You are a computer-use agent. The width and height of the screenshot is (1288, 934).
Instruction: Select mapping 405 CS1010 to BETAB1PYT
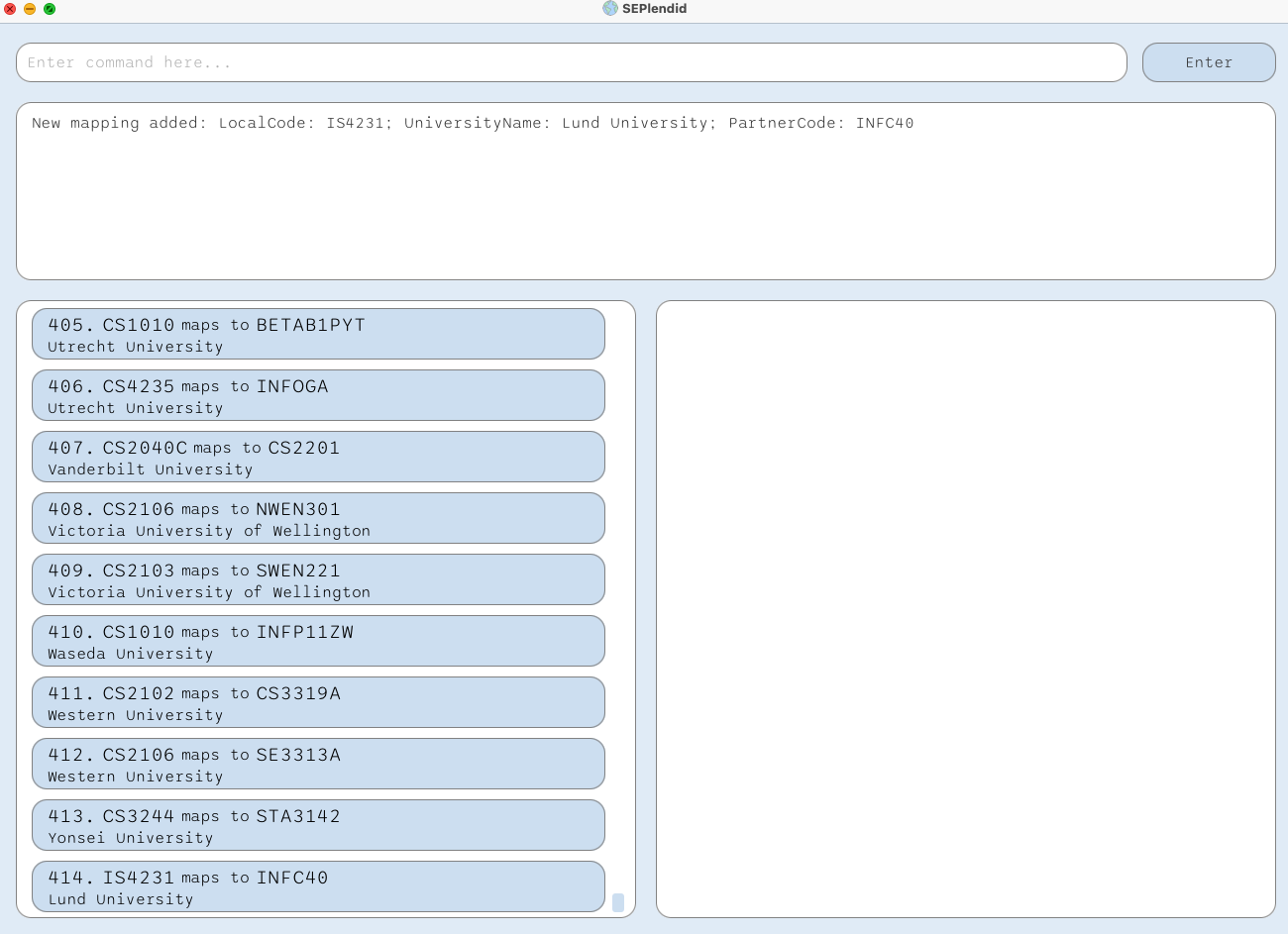[318, 334]
